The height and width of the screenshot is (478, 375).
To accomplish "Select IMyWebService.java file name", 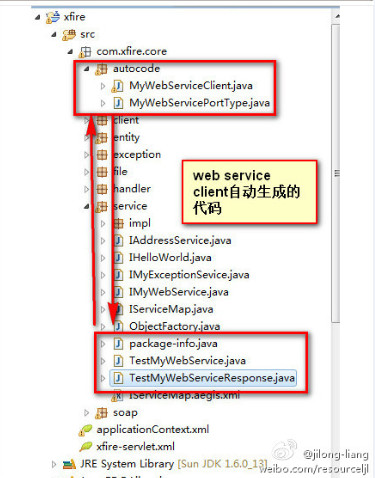I will (179, 292).
